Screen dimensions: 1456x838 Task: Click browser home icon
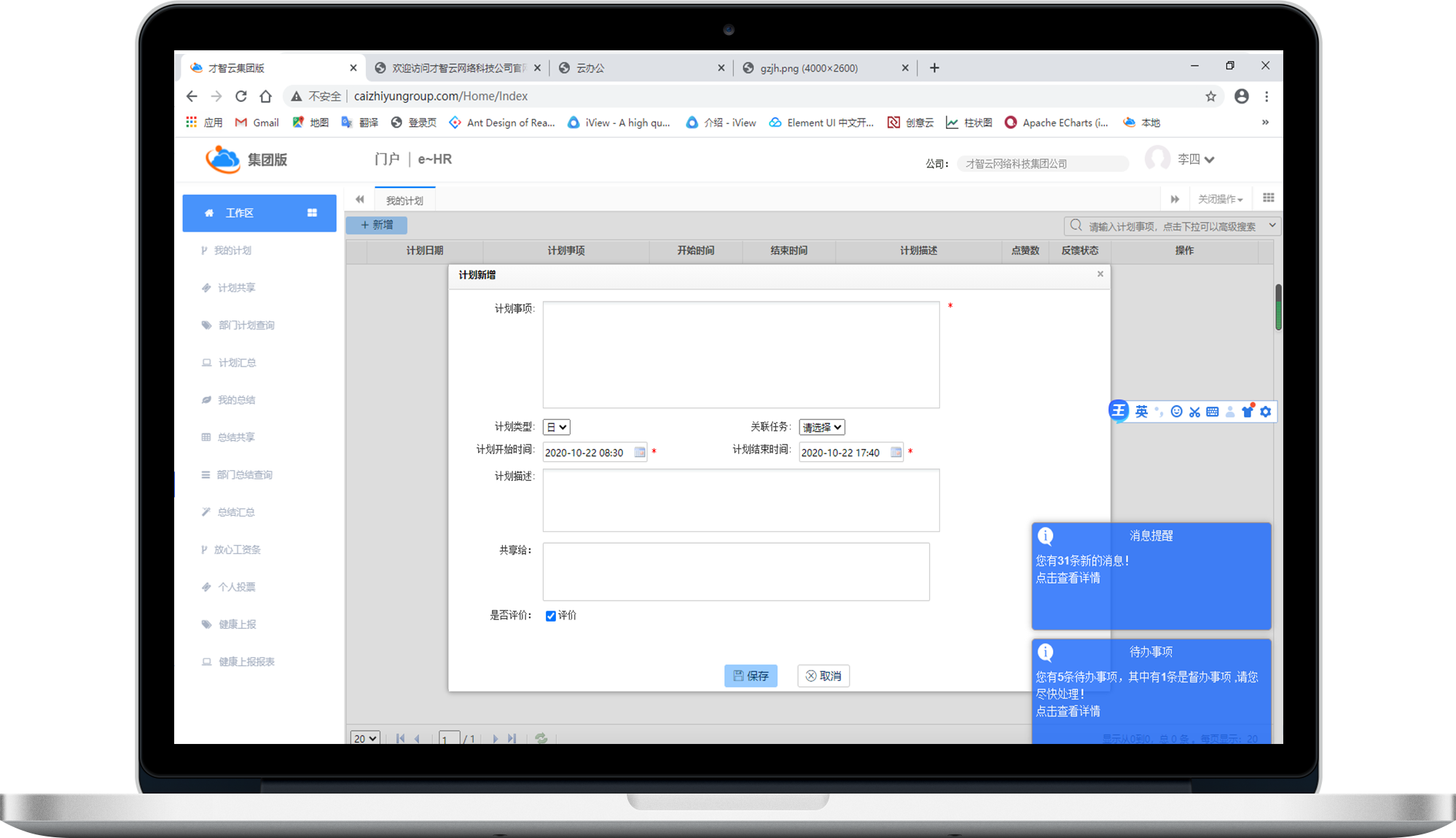266,96
